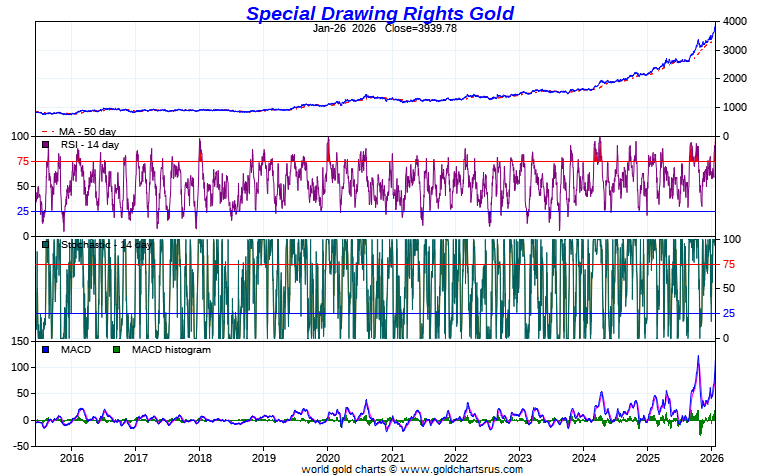Viewport: 760px width, 475px height.
Task: Click the red 75 label on the Stochastic axis
Action: pyautogui.click(x=729, y=264)
